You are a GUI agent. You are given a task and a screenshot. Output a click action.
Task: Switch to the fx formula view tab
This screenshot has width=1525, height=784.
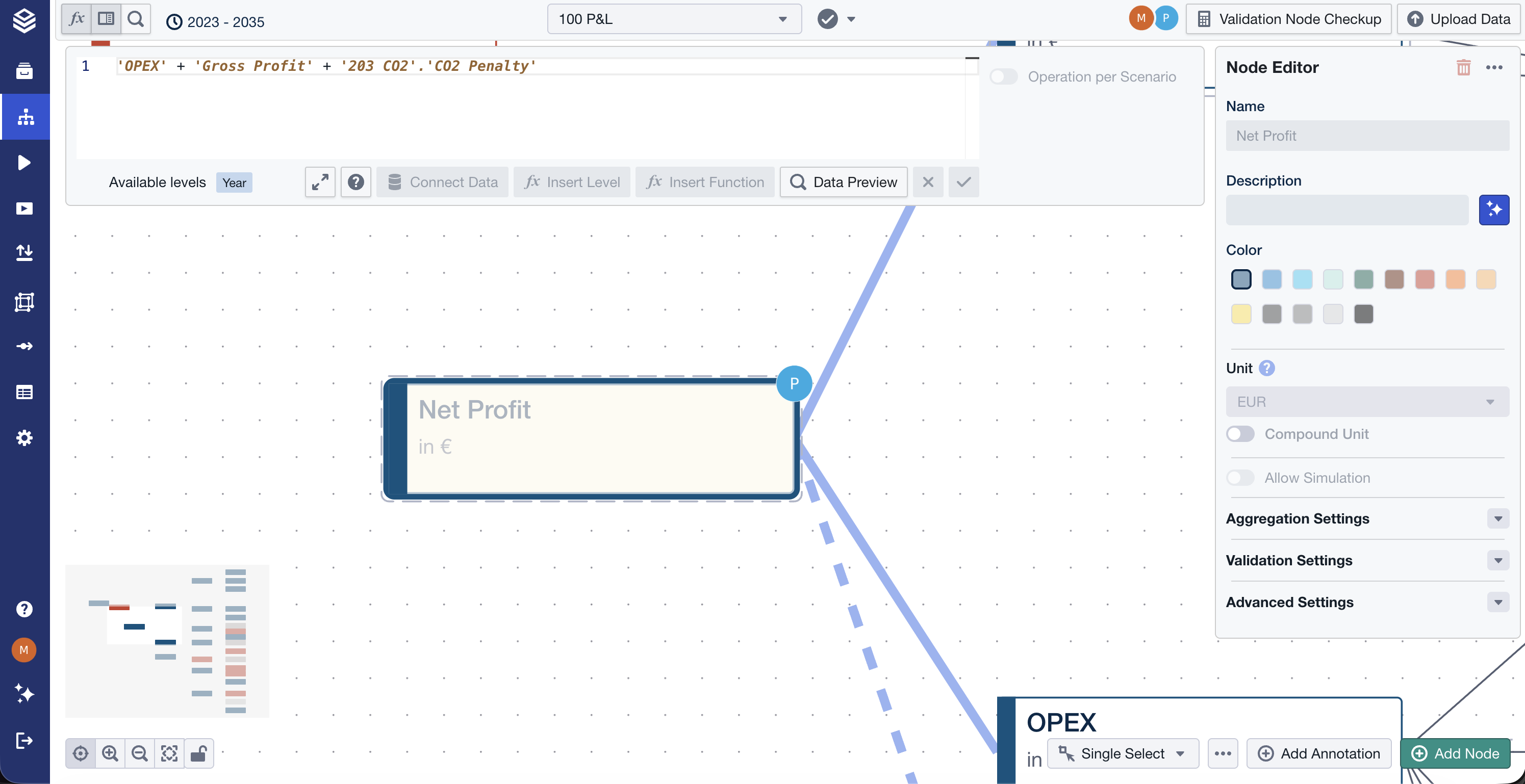(77, 19)
